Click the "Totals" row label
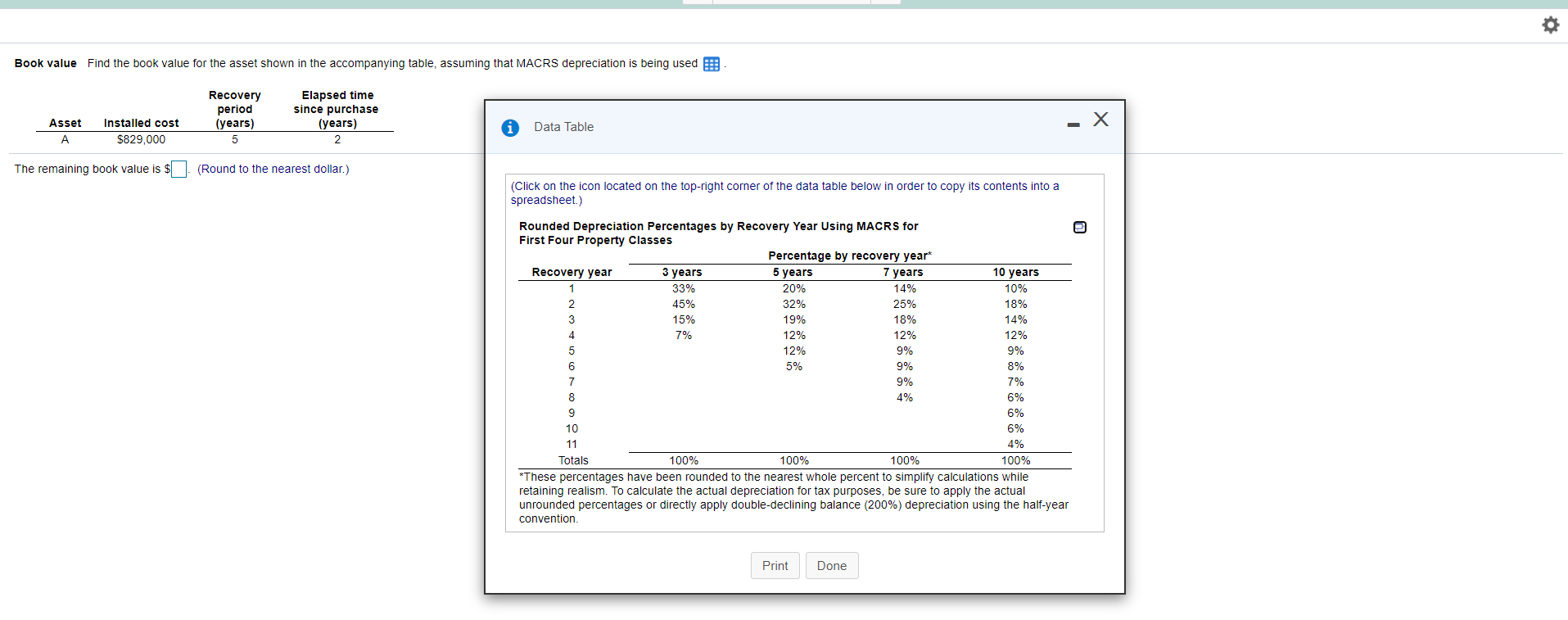1568x620 pixels. (573, 460)
